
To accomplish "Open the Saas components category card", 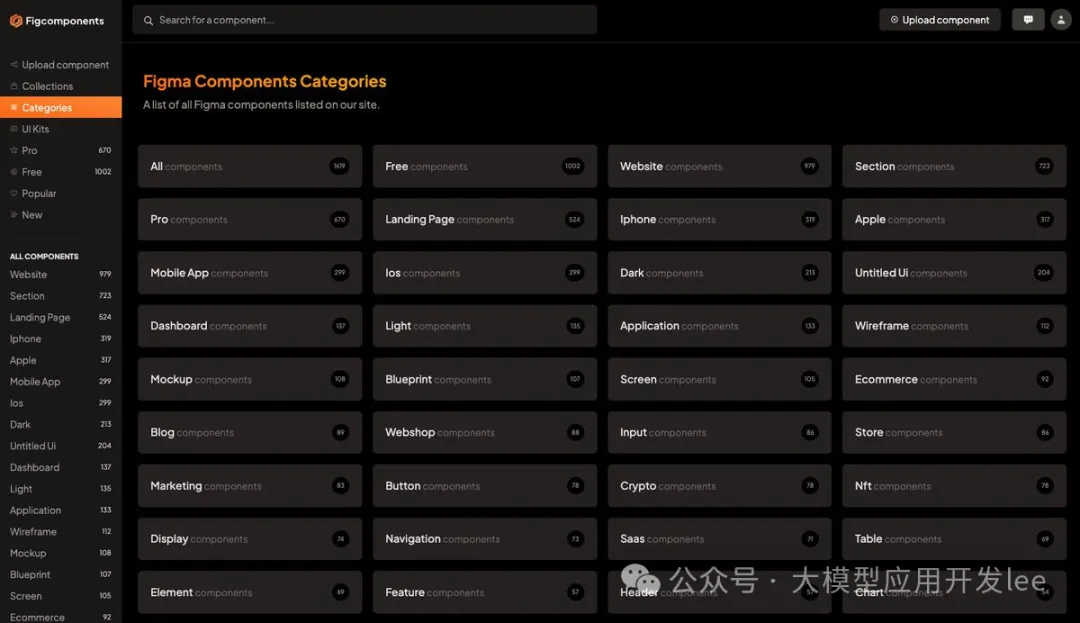I will [x=719, y=538].
